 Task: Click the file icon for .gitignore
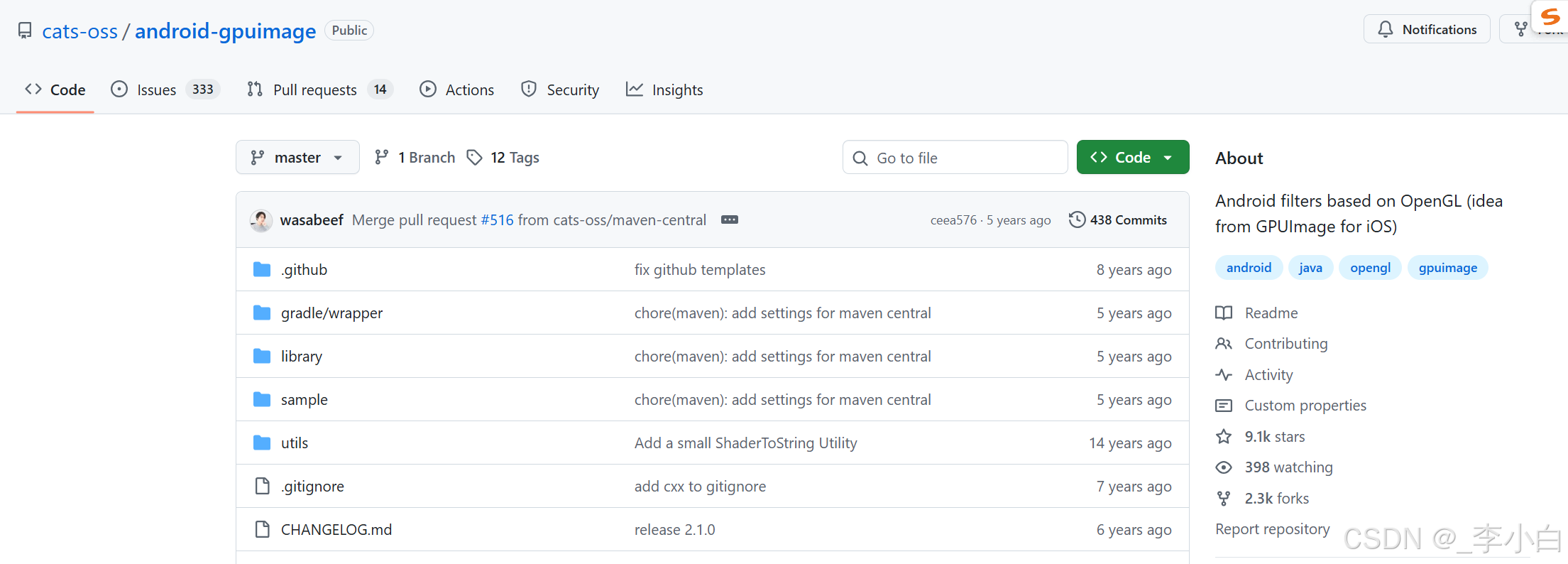[262, 486]
